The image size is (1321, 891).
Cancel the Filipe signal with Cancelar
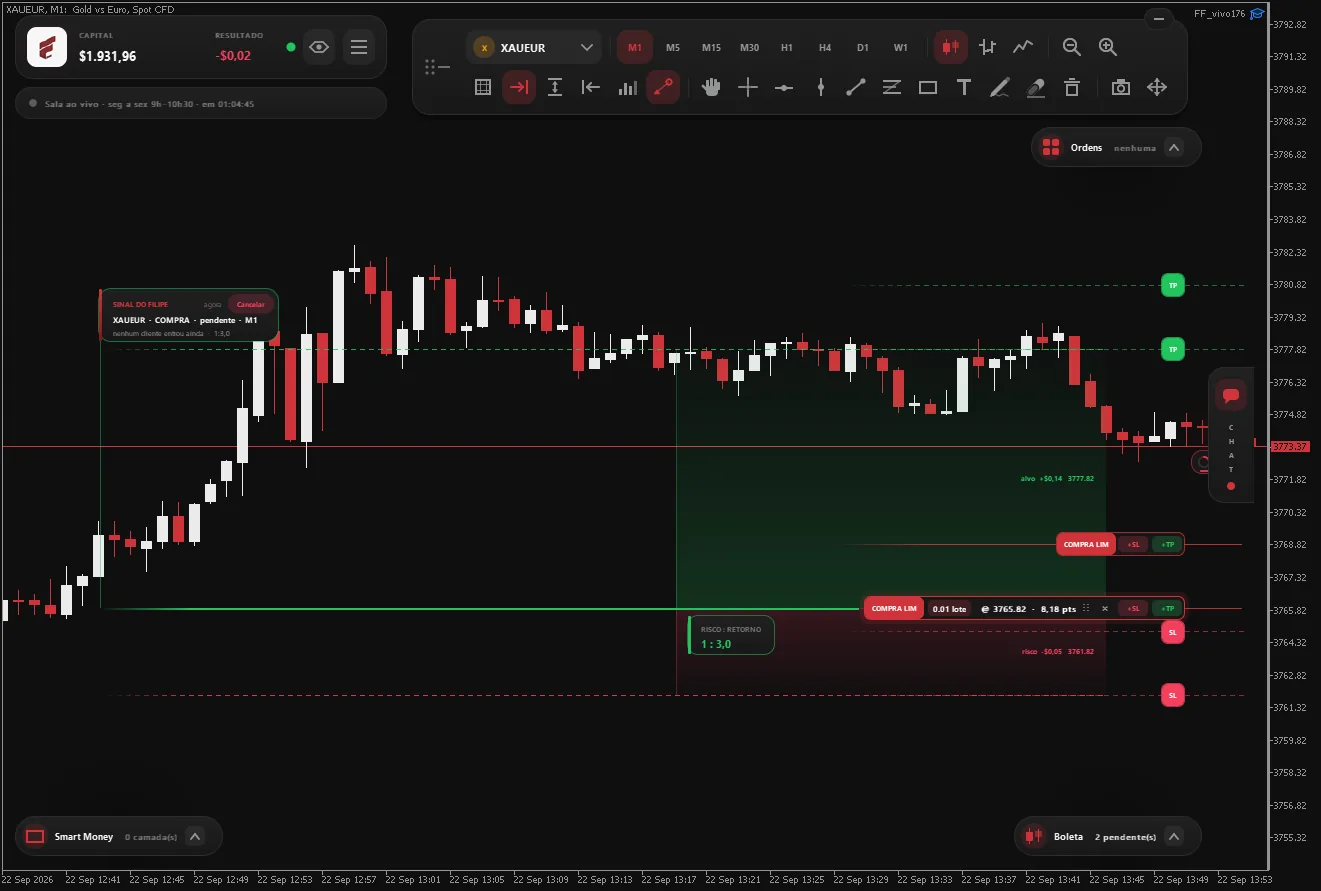[250, 304]
